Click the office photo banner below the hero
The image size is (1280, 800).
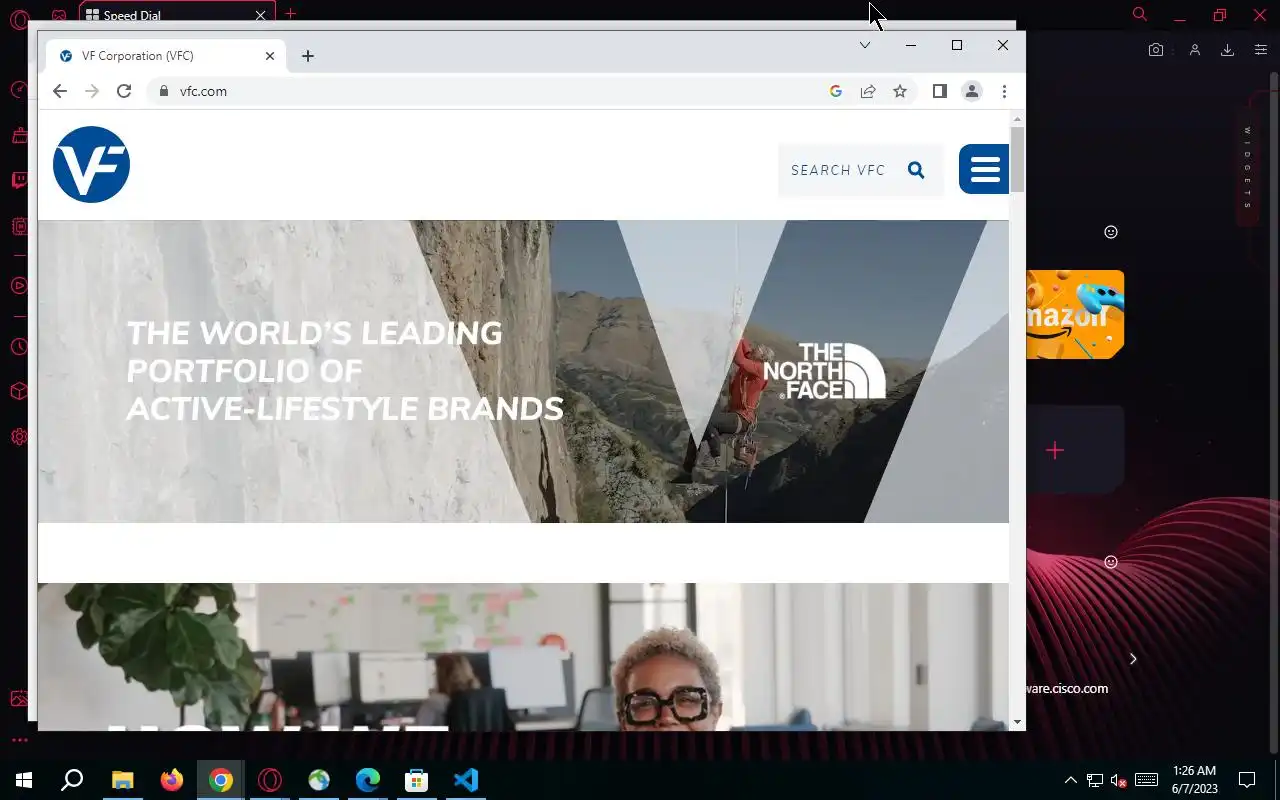(x=523, y=656)
